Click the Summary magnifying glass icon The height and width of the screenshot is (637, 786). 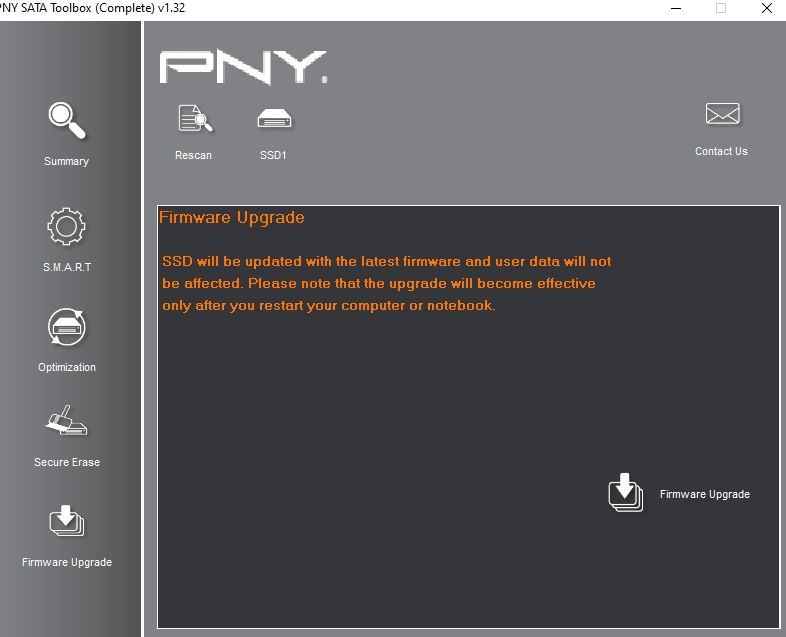point(67,121)
